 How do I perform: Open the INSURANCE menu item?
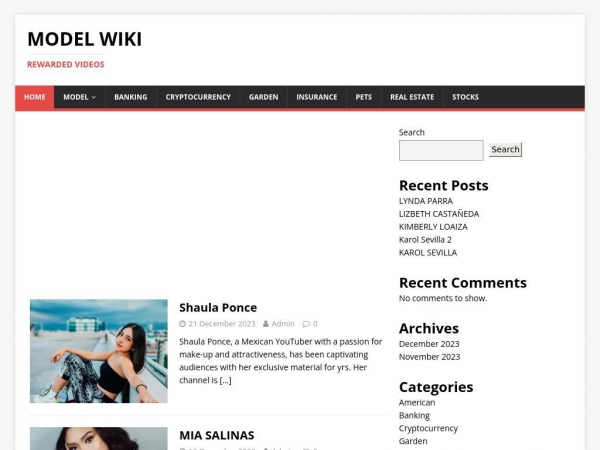coord(317,97)
